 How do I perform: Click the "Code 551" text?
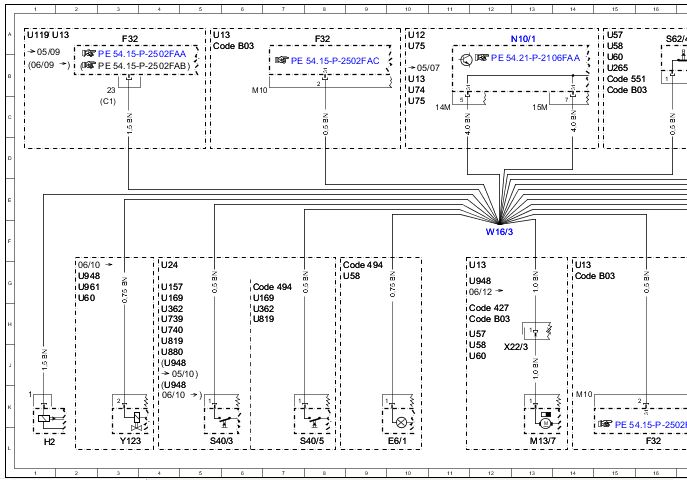coord(626,79)
